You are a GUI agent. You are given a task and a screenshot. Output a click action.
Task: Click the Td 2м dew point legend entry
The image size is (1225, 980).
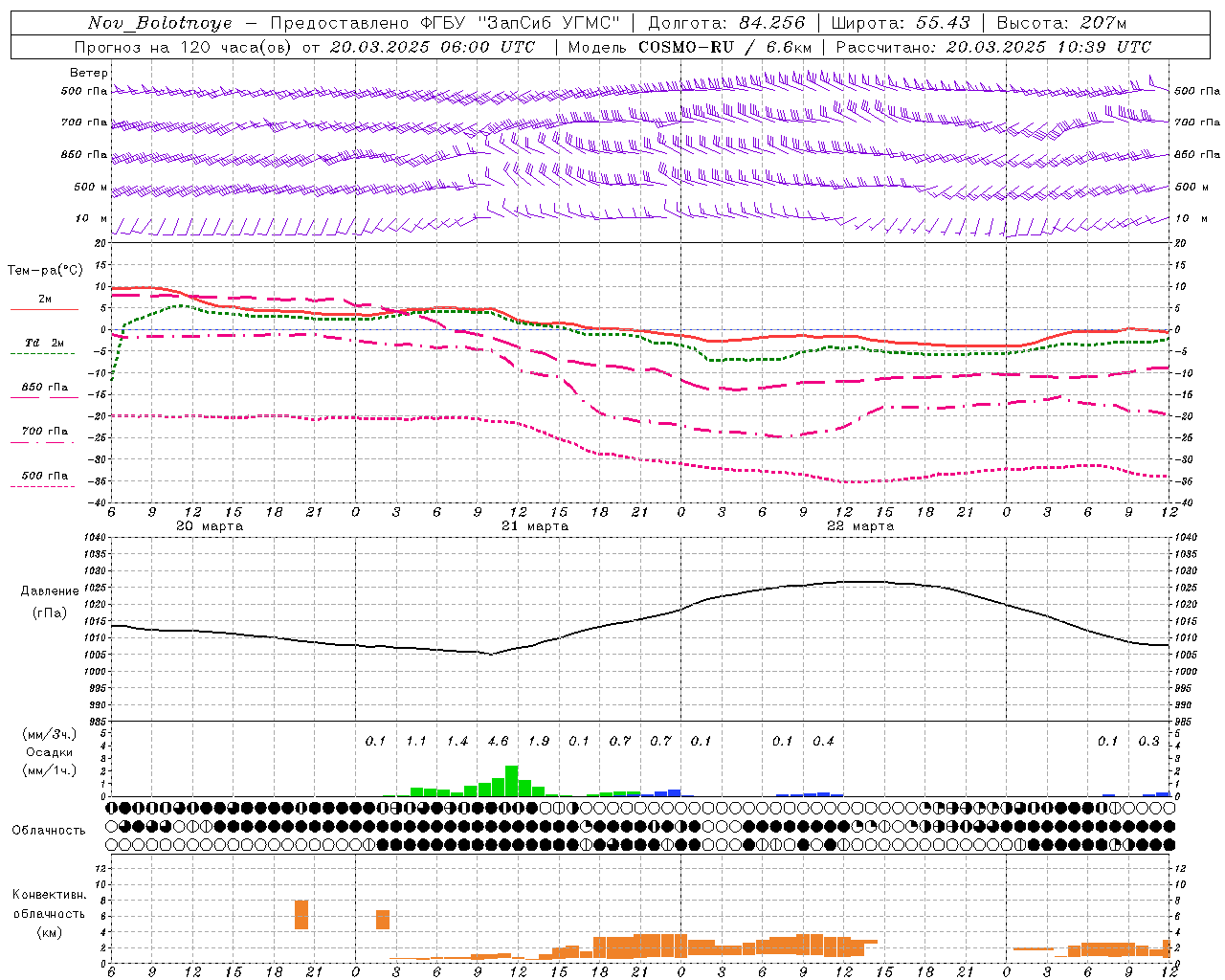click(44, 343)
